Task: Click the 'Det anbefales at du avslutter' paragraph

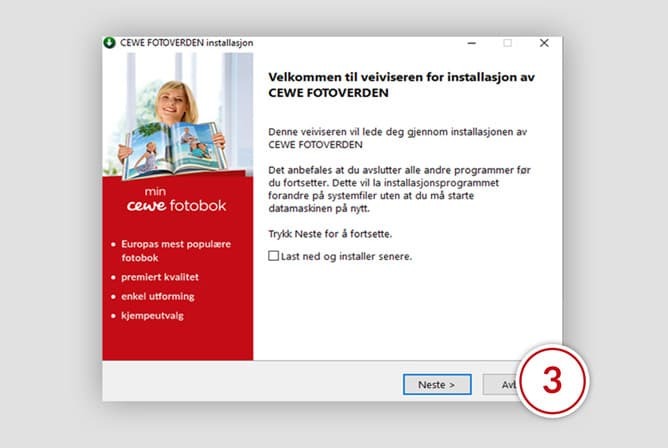Action: [399, 189]
